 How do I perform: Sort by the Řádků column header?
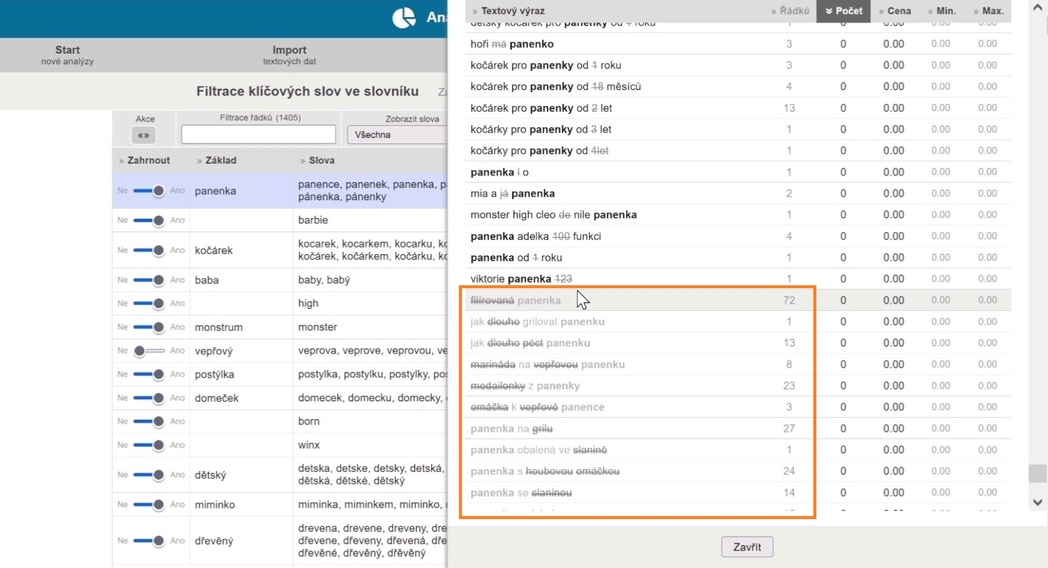pyautogui.click(x=789, y=11)
